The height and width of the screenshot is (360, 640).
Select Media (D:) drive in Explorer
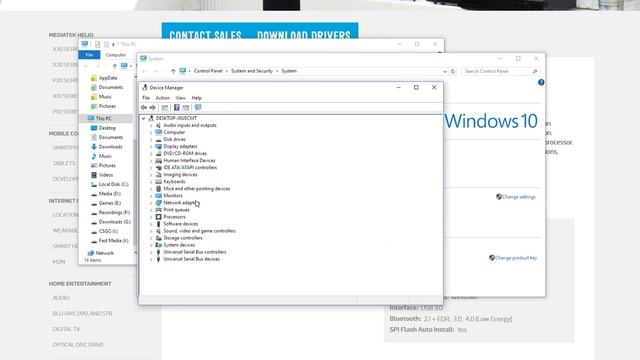tap(110, 194)
